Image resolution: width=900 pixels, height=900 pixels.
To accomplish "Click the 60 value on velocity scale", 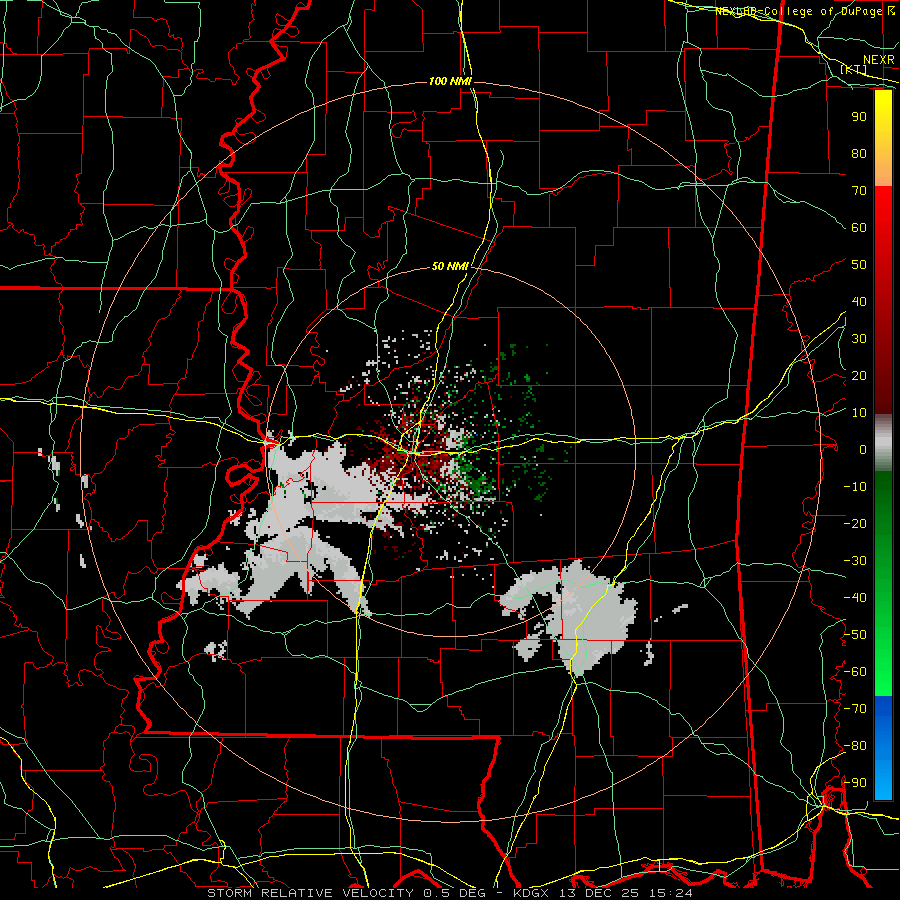I will tap(859, 228).
